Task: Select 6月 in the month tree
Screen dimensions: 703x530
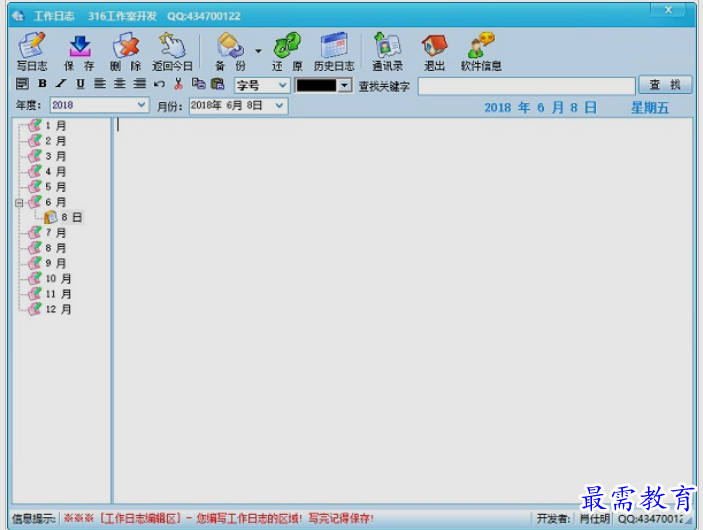Action: [56, 202]
